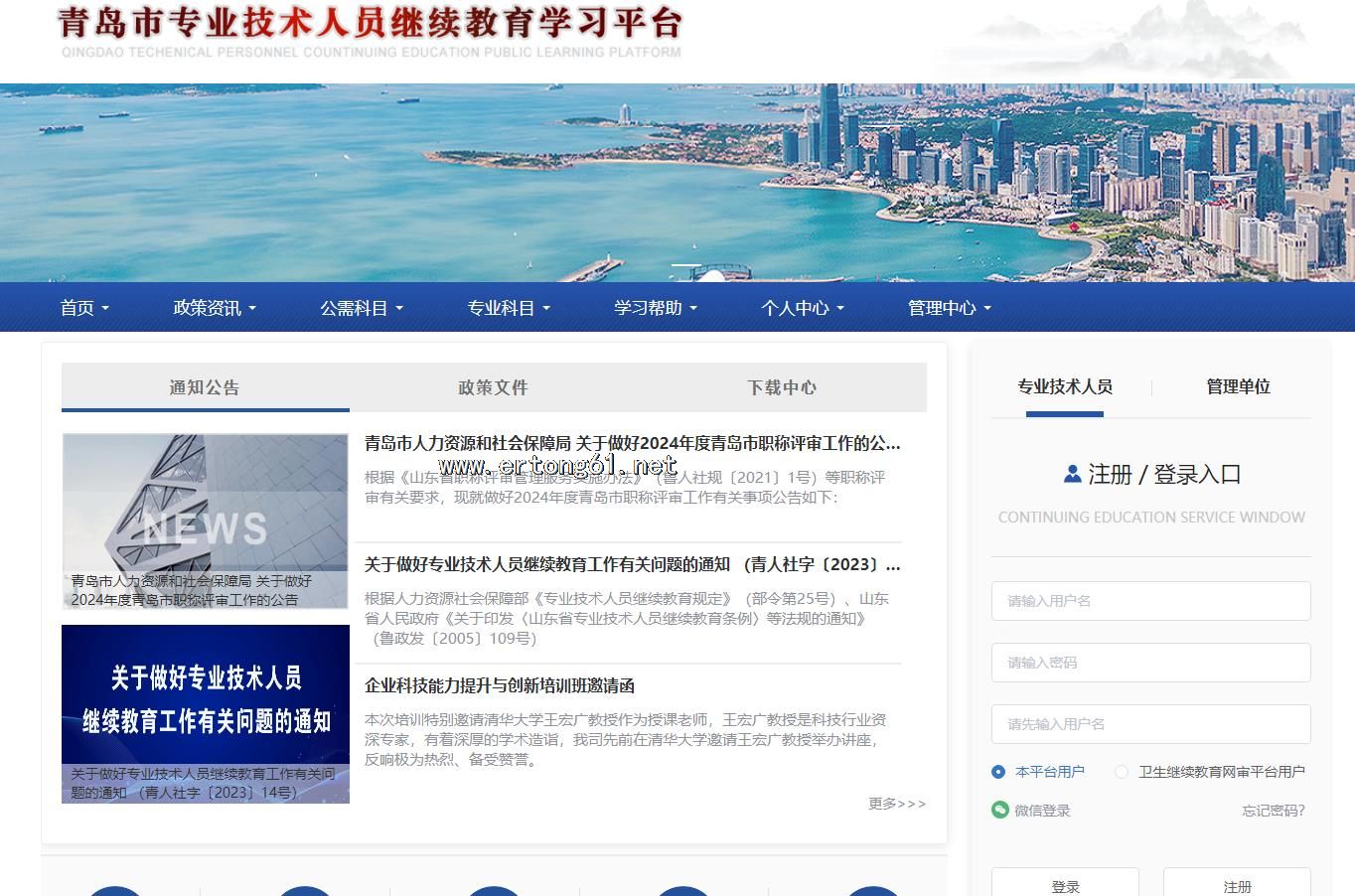Switch to the 政策文件 tab
This screenshot has width=1355, height=896.
click(x=493, y=387)
